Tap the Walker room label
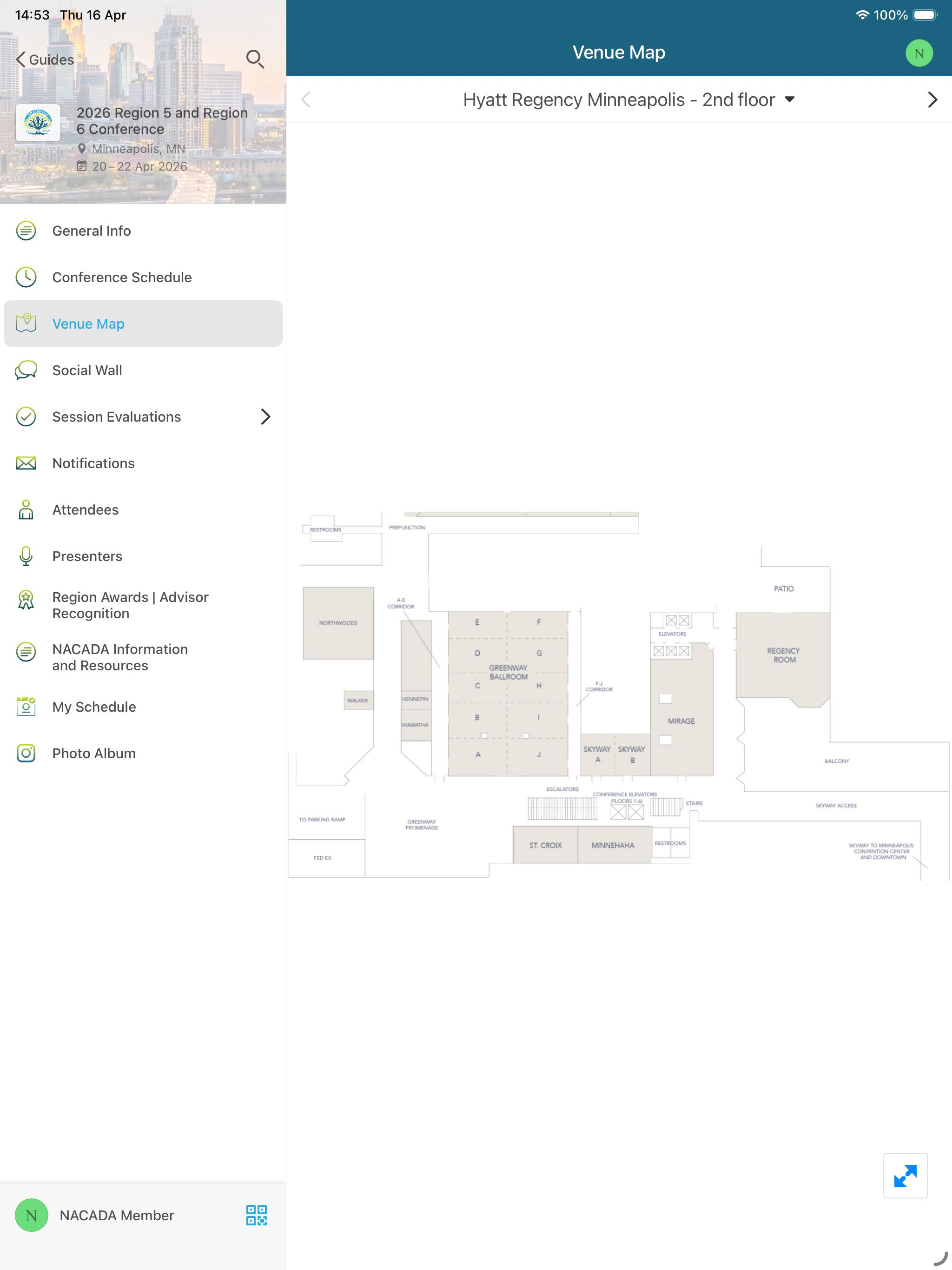The width and height of the screenshot is (952, 1270). point(357,701)
